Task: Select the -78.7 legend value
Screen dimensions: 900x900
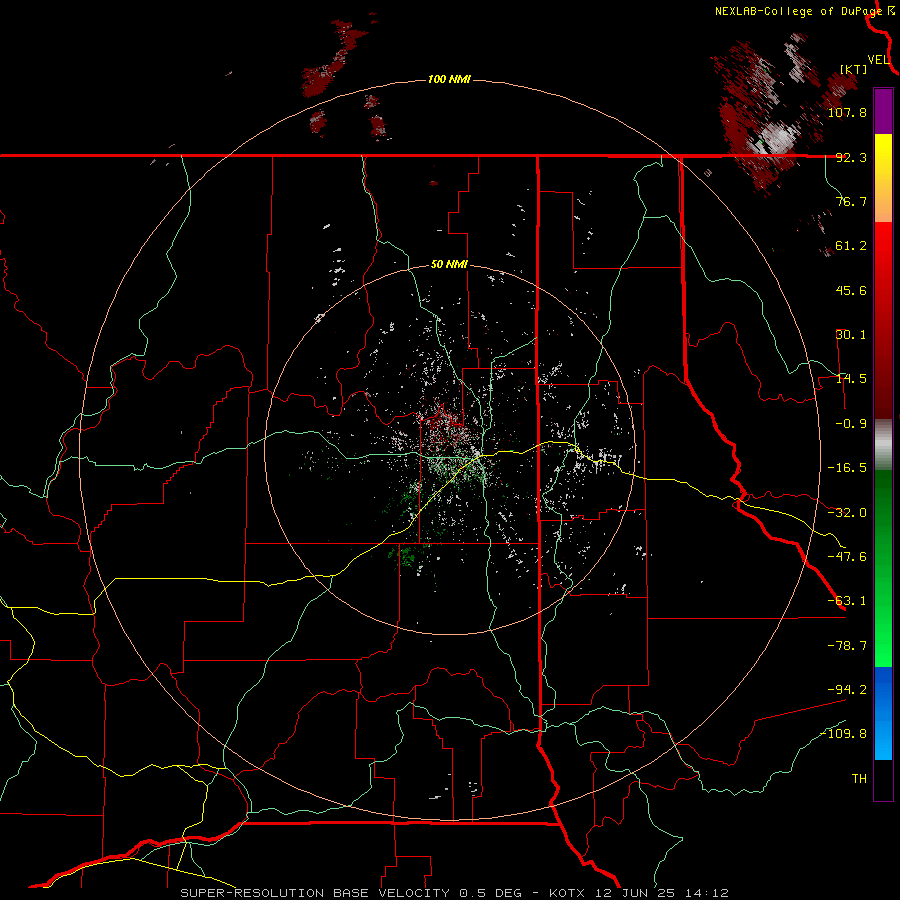Action: [847, 646]
